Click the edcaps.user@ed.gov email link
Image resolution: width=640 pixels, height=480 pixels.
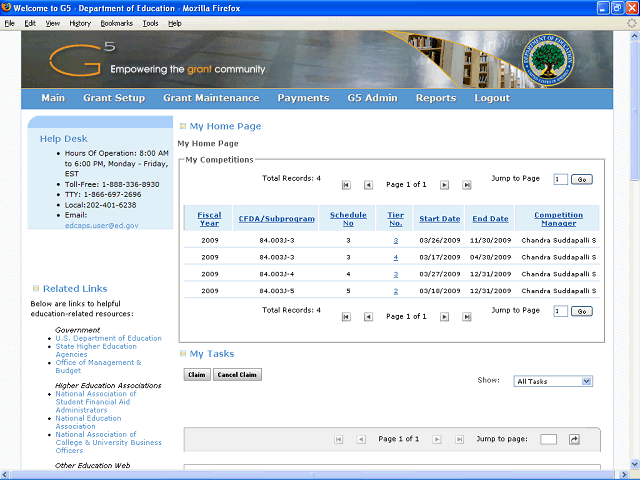click(101, 226)
